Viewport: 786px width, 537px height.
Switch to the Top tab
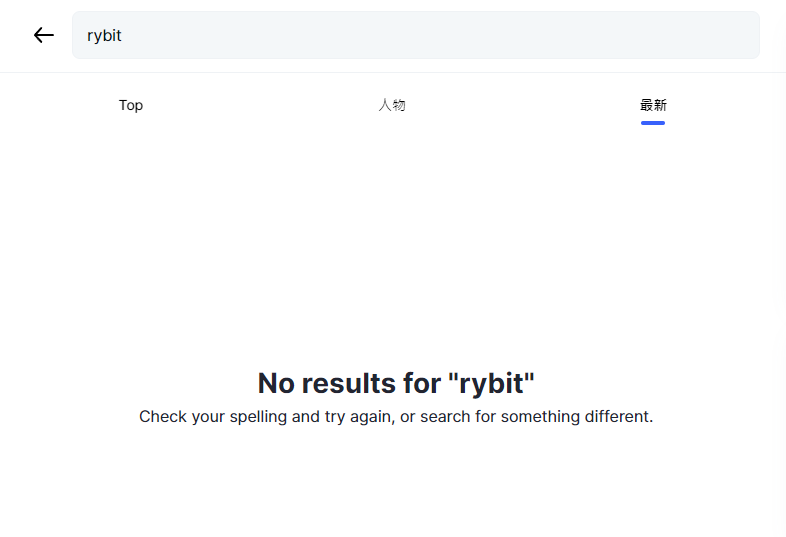131,105
